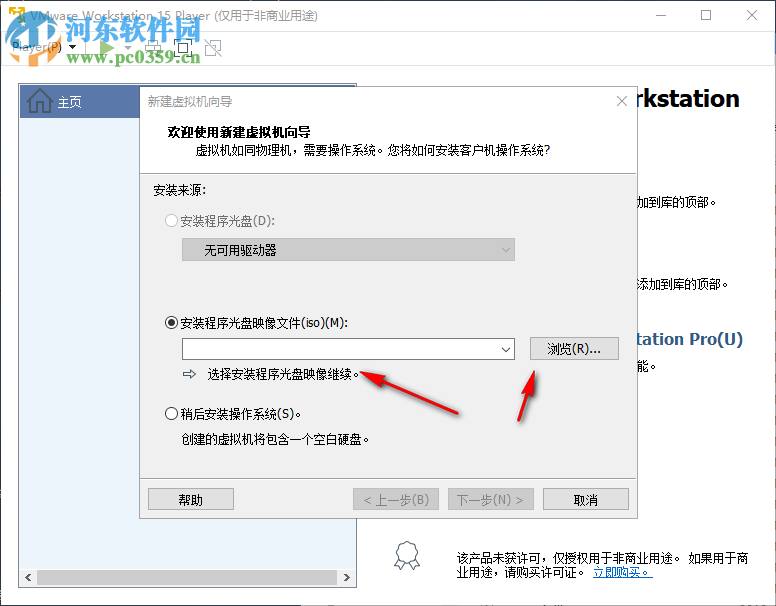The width and height of the screenshot is (776, 606).
Task: Click the library scroll right arrow
Action: 347,577
